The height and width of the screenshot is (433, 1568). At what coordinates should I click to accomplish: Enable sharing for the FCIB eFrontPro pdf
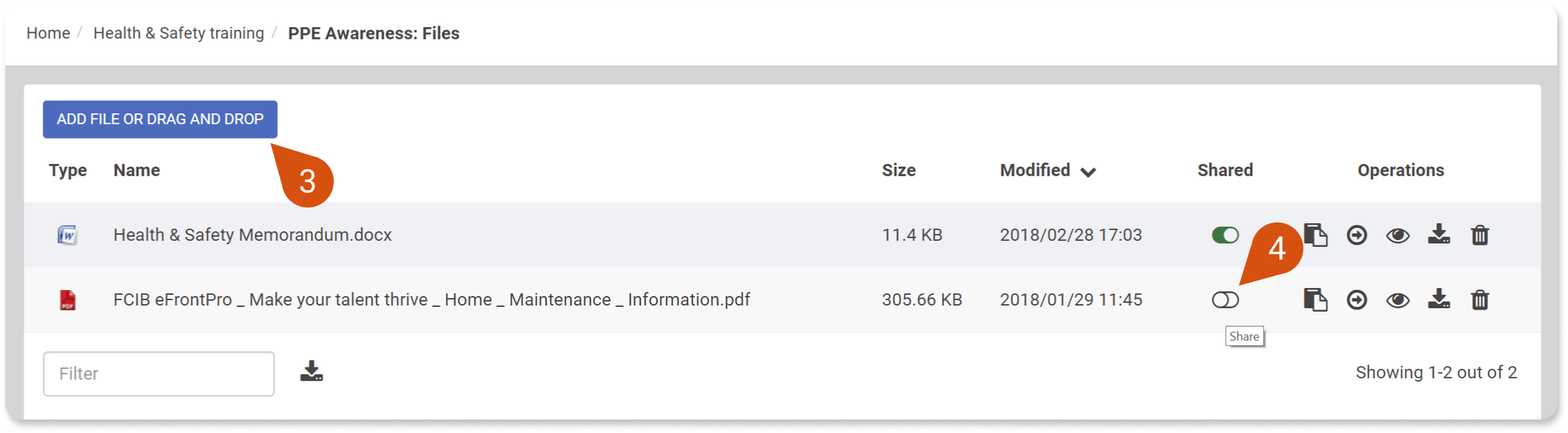pos(1225,299)
